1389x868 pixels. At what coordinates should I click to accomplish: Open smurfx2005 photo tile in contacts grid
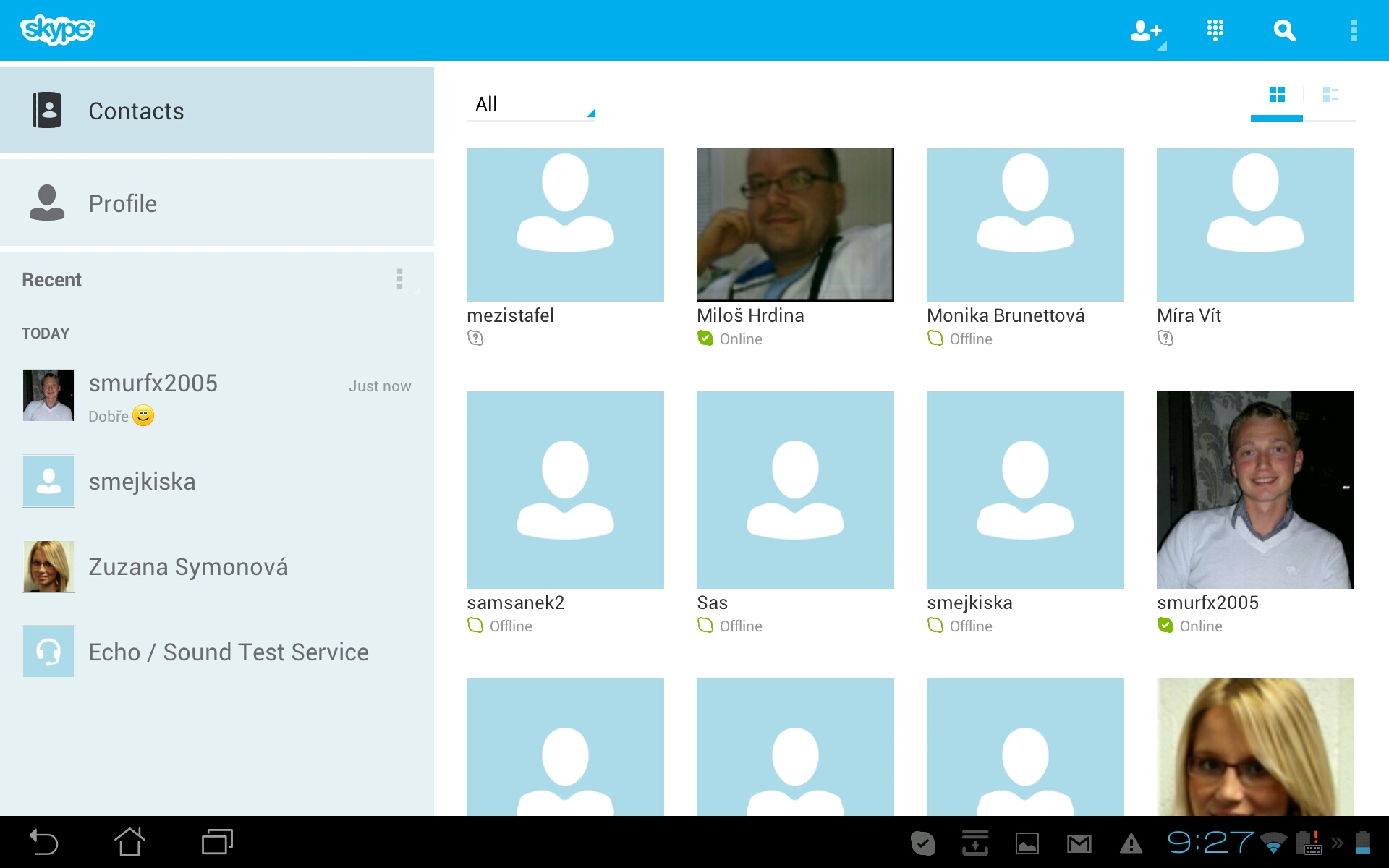coord(1254,490)
